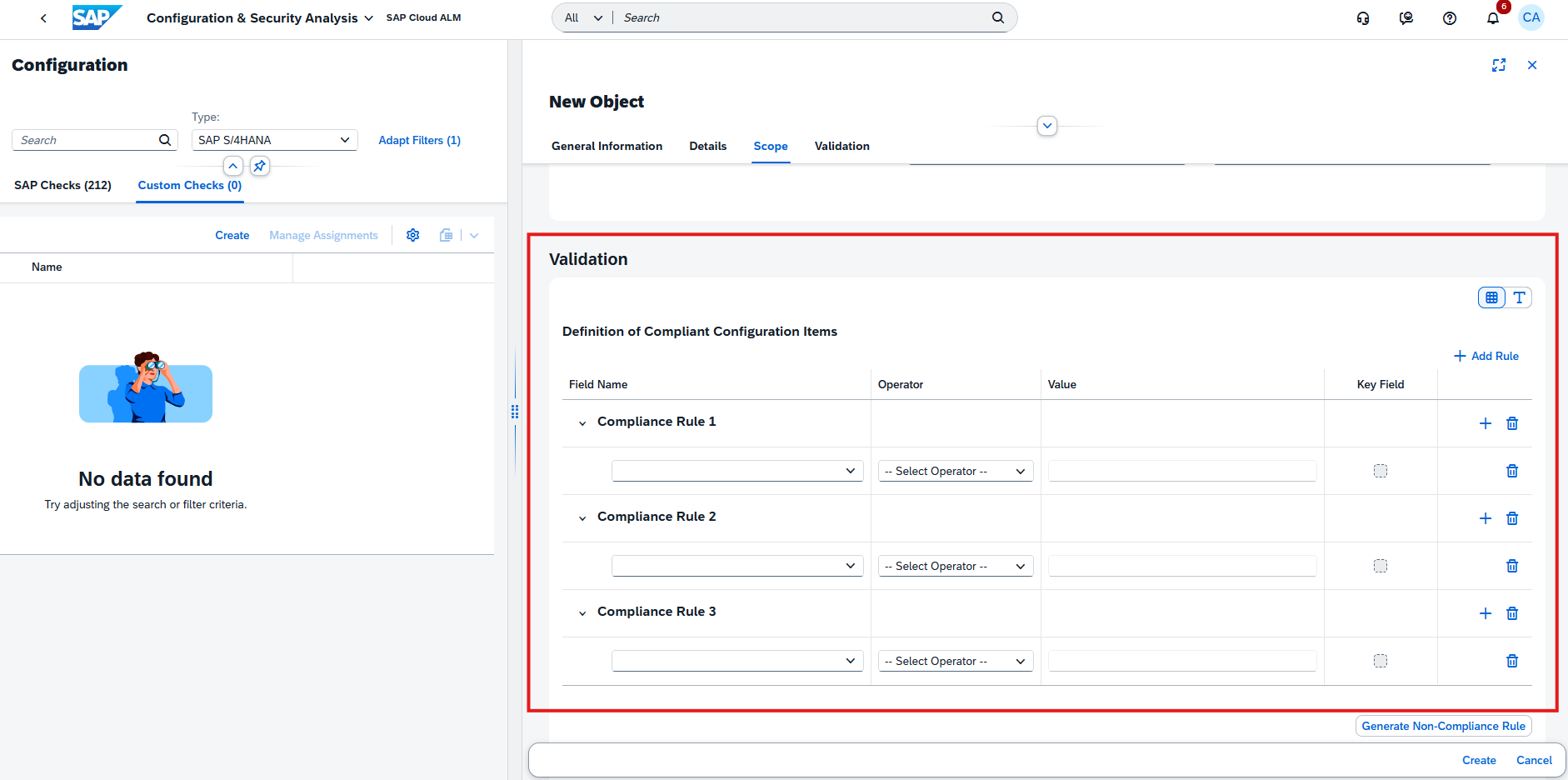Go to Details tab
Viewport: 1568px width, 780px height.
point(708,146)
